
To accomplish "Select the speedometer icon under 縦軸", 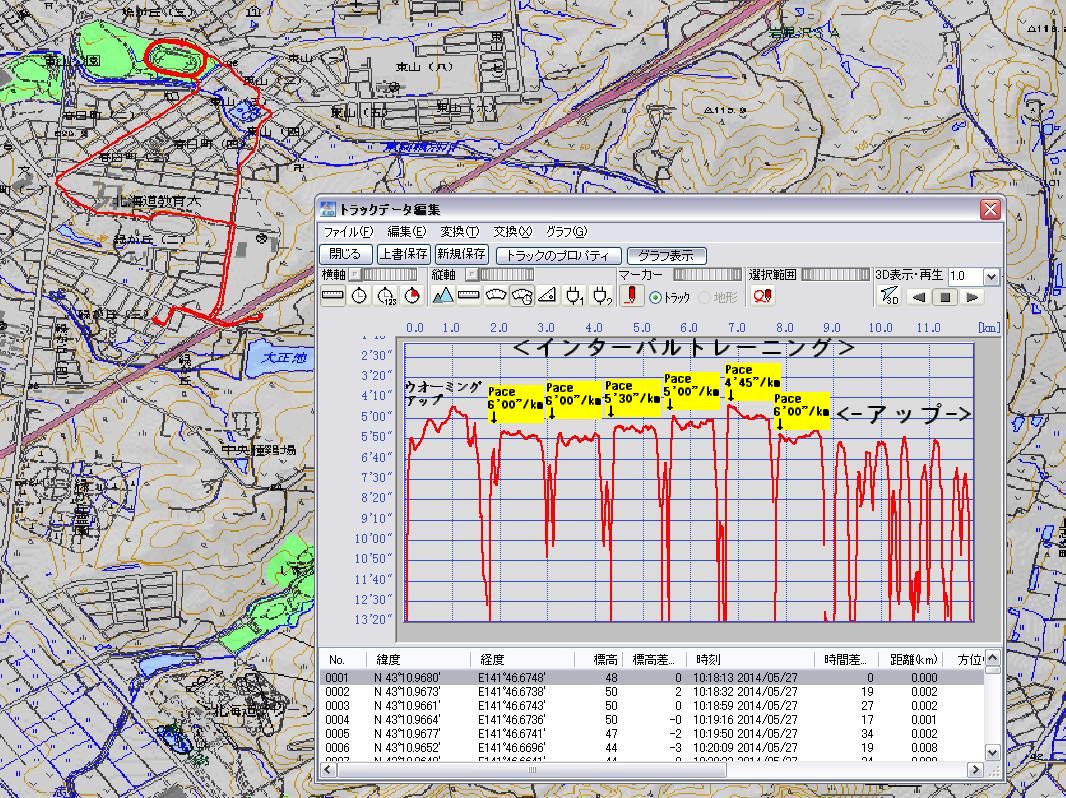I will [x=496, y=296].
